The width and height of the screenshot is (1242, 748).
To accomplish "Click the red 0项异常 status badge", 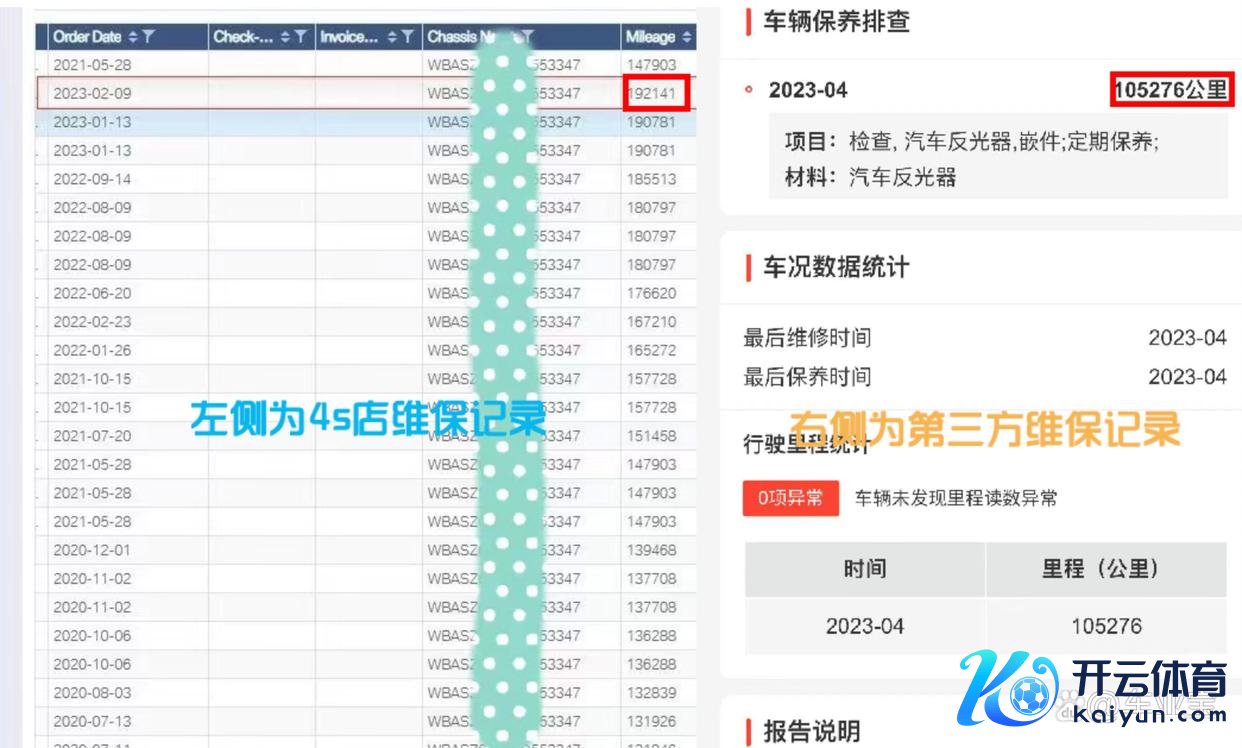I will click(790, 498).
